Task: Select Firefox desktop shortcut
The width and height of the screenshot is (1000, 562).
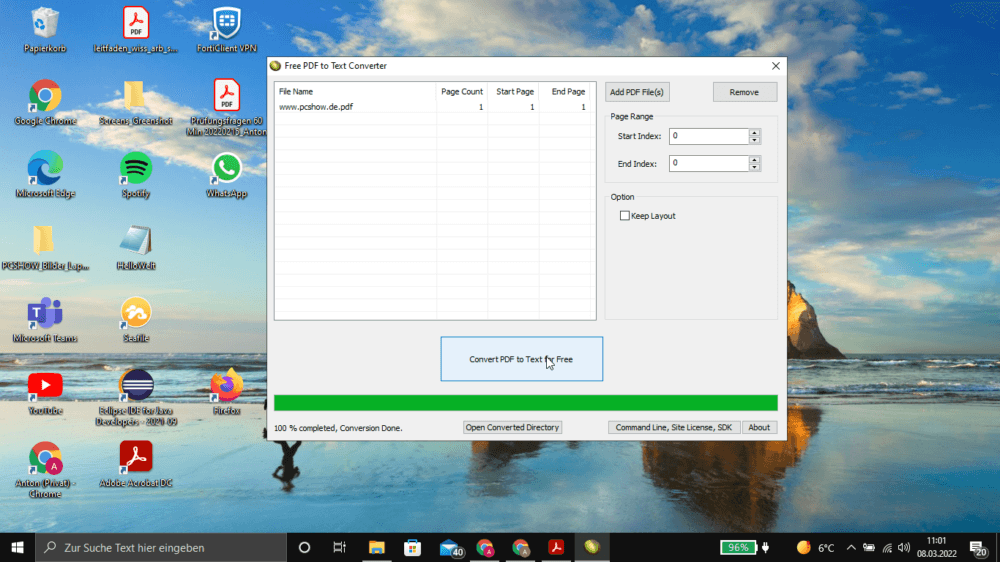Action: [226, 392]
